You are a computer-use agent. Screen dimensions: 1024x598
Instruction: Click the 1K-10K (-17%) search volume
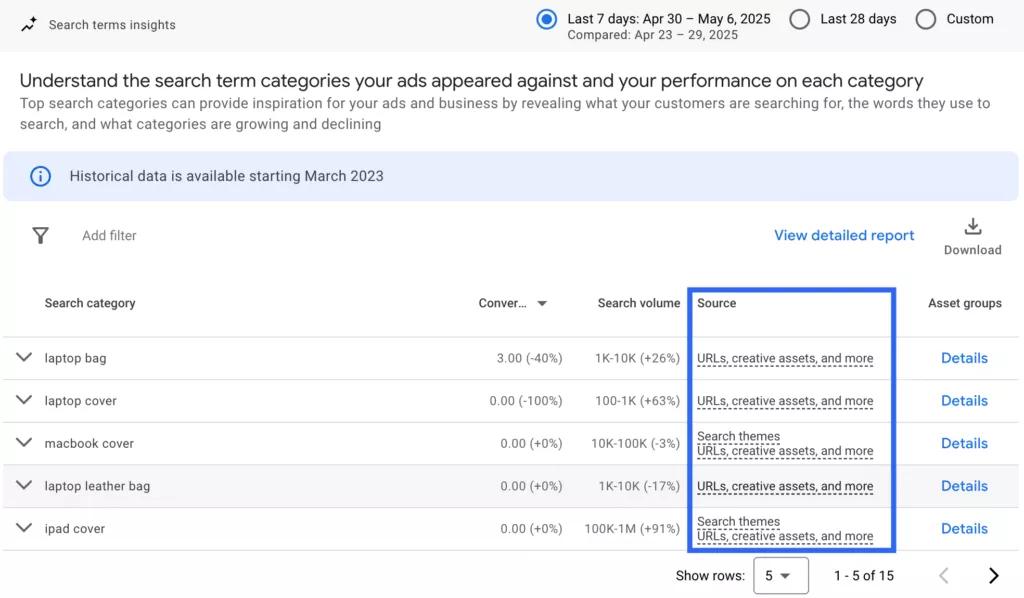(x=639, y=486)
